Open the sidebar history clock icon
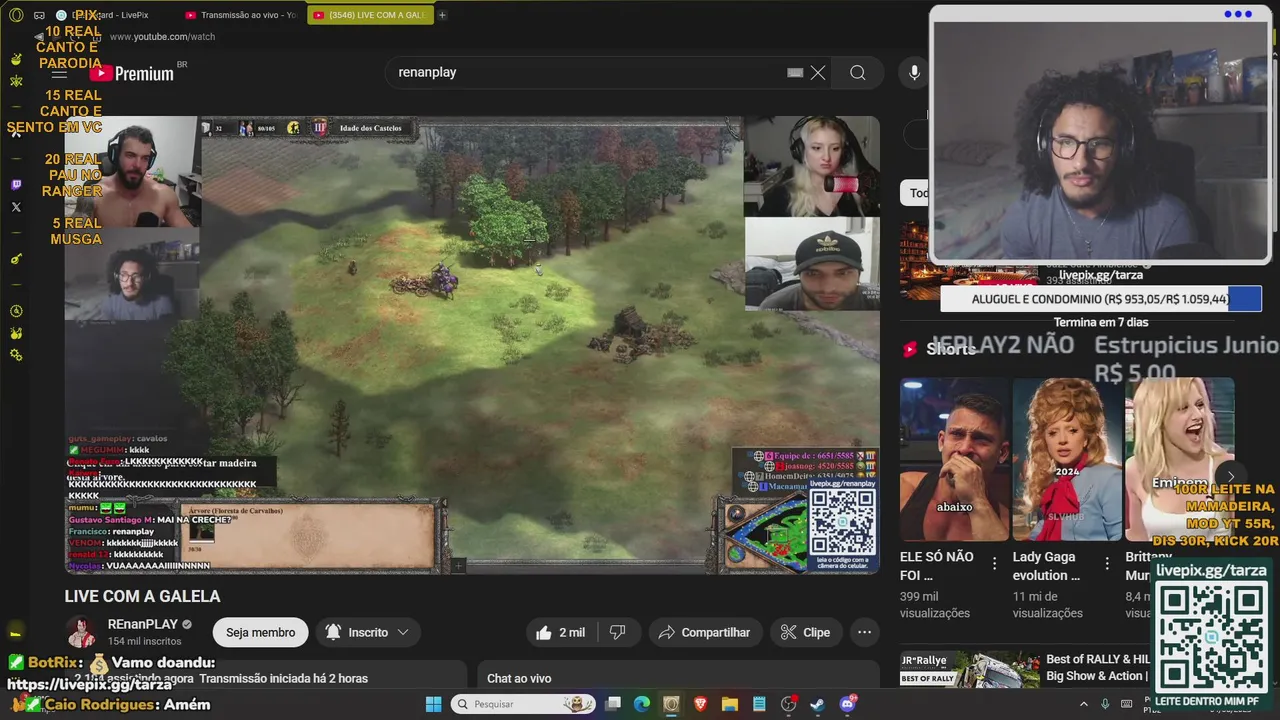The image size is (1280, 720). coord(16,311)
